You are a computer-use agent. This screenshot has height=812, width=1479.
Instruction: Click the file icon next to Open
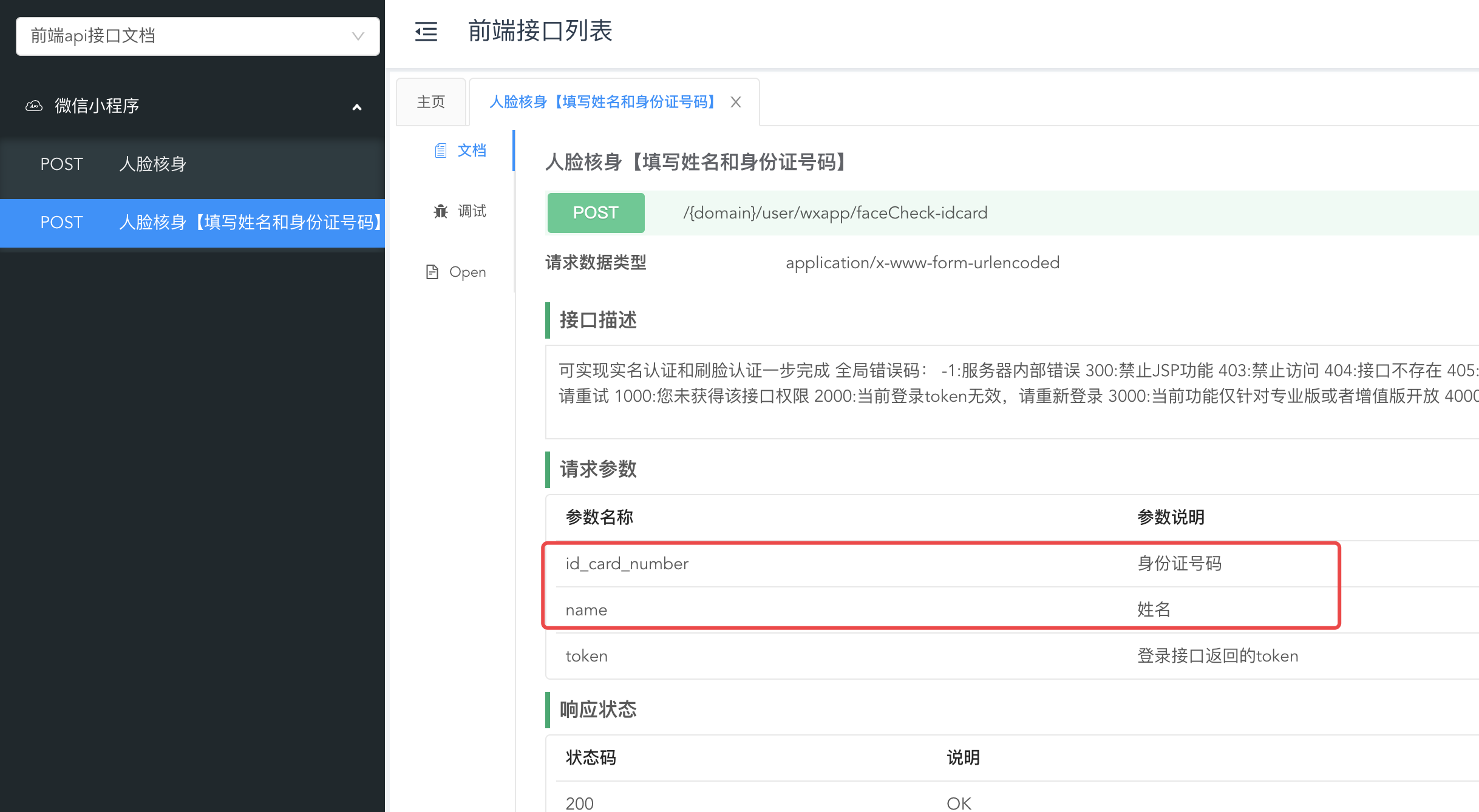coord(432,272)
